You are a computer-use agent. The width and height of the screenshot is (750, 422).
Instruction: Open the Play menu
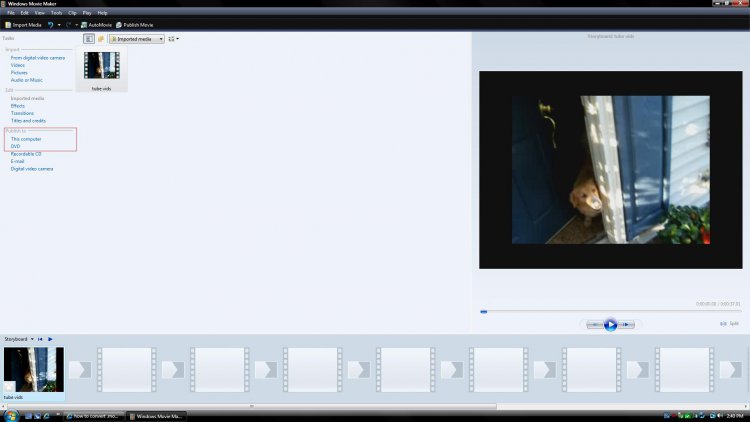(87, 13)
